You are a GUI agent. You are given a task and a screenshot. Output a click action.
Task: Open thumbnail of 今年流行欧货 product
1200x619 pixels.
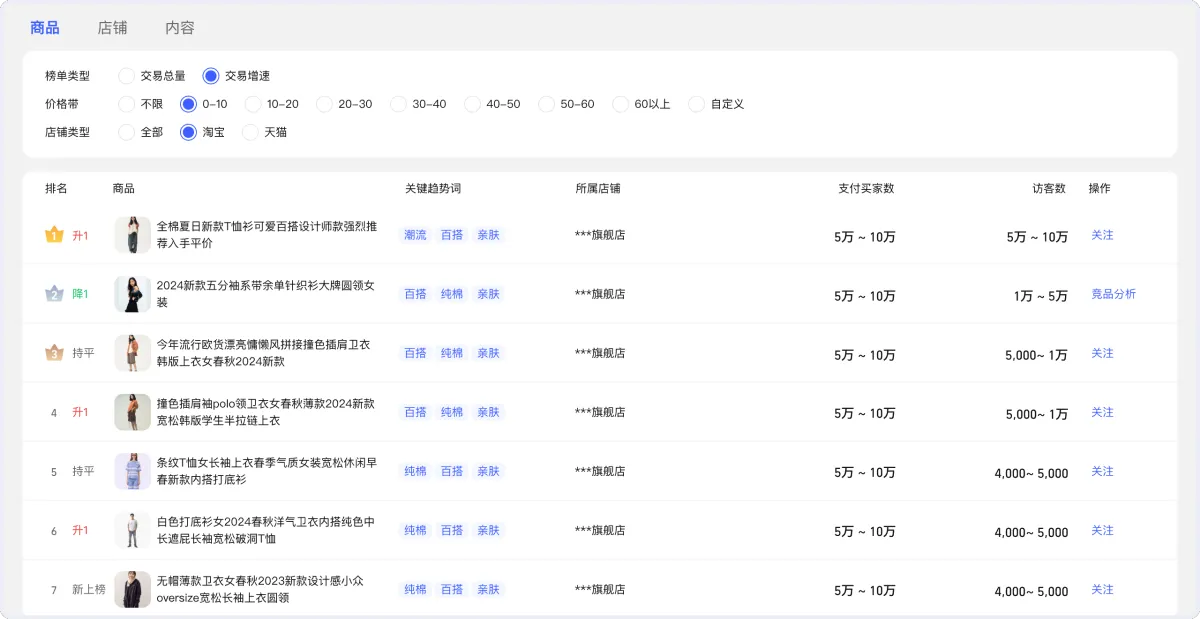(133, 353)
